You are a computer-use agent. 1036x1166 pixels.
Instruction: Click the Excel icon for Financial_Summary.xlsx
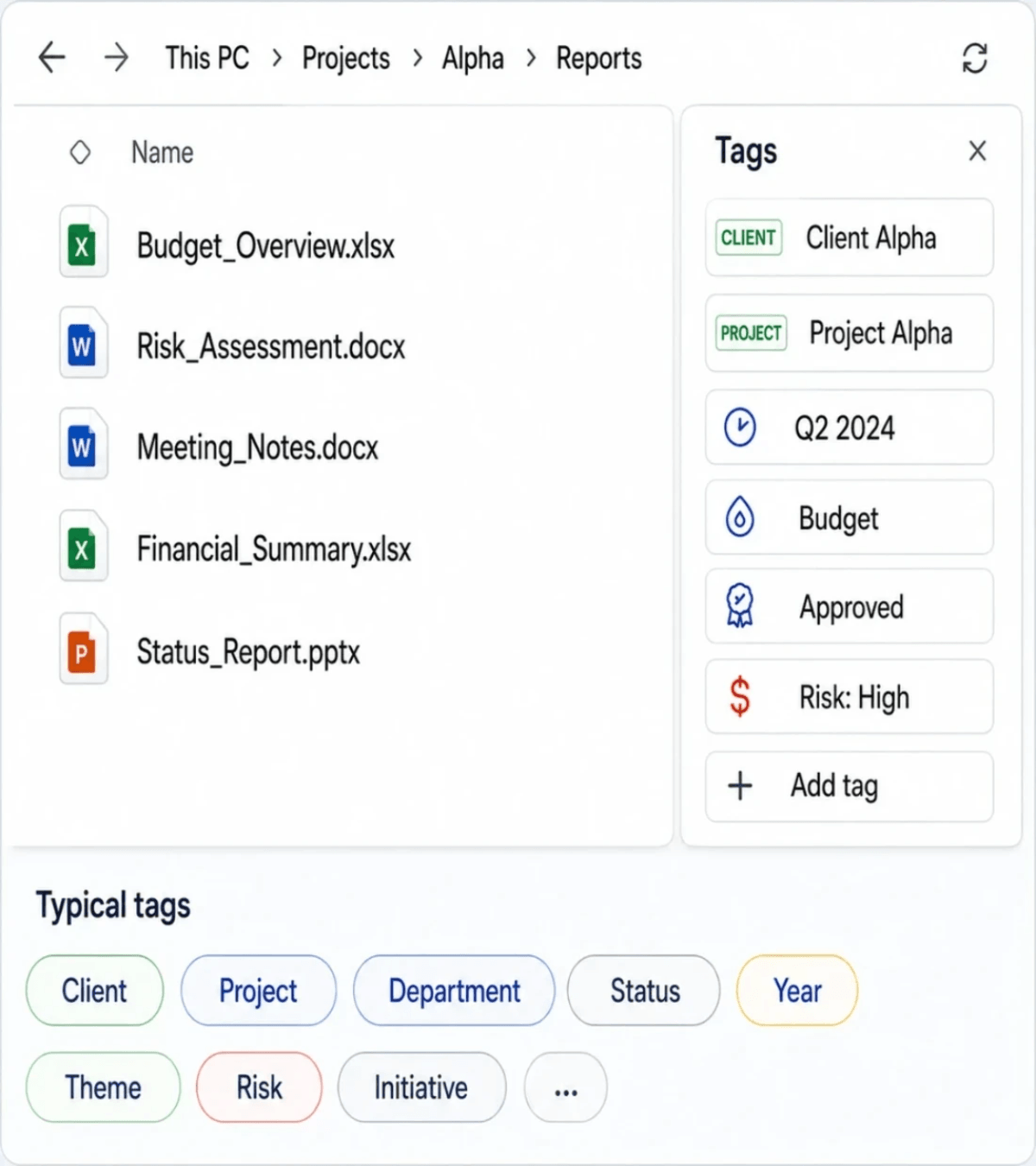tap(84, 546)
